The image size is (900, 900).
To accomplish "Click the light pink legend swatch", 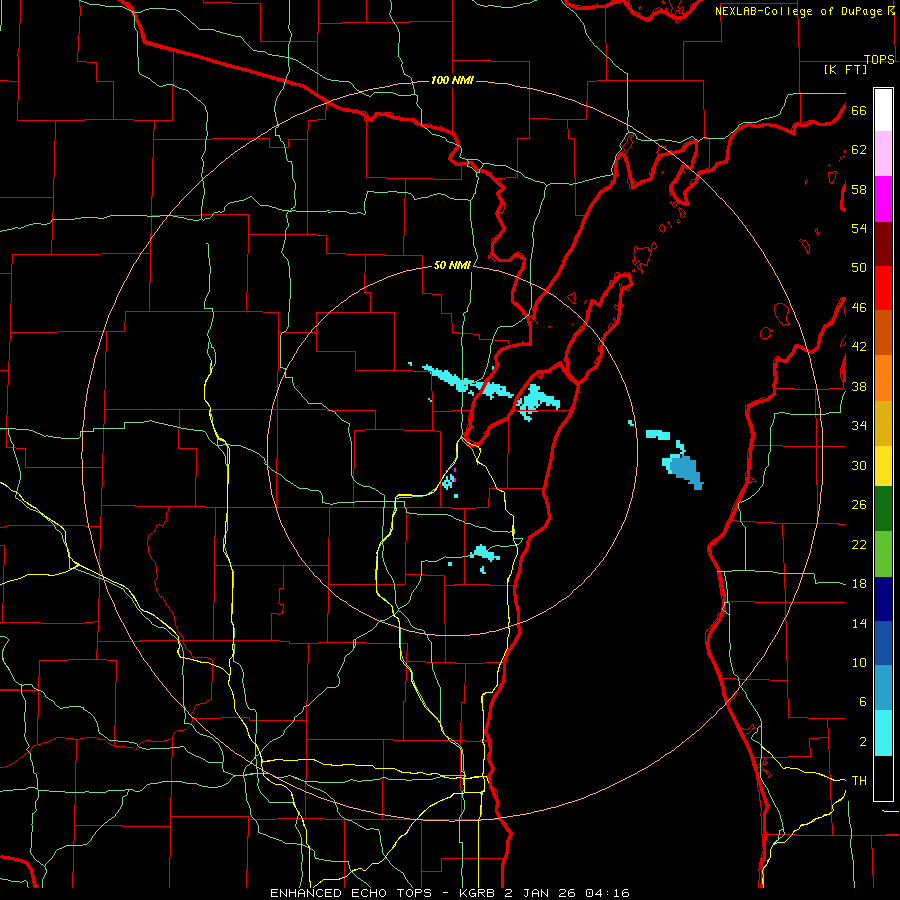I will coord(883,153).
